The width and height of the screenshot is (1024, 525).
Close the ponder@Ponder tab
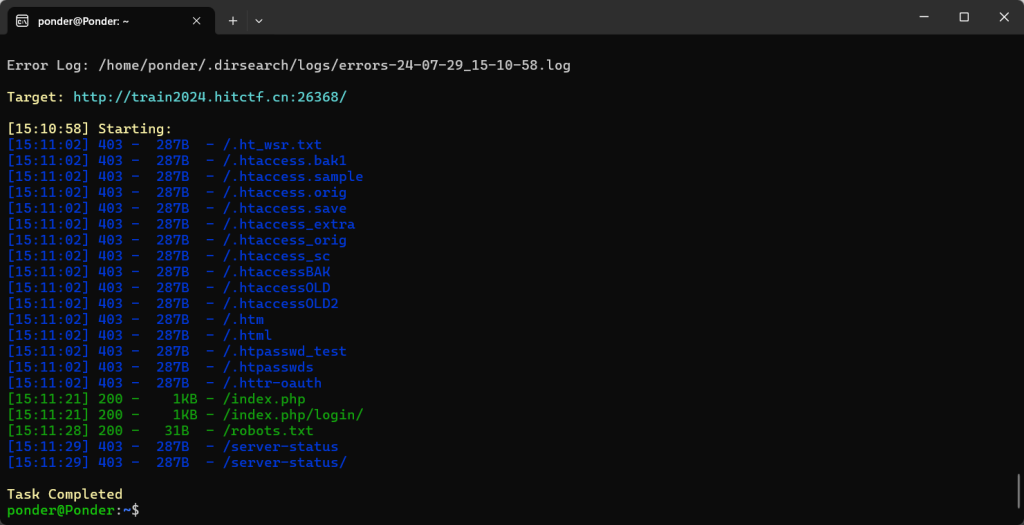pyautogui.click(x=196, y=20)
